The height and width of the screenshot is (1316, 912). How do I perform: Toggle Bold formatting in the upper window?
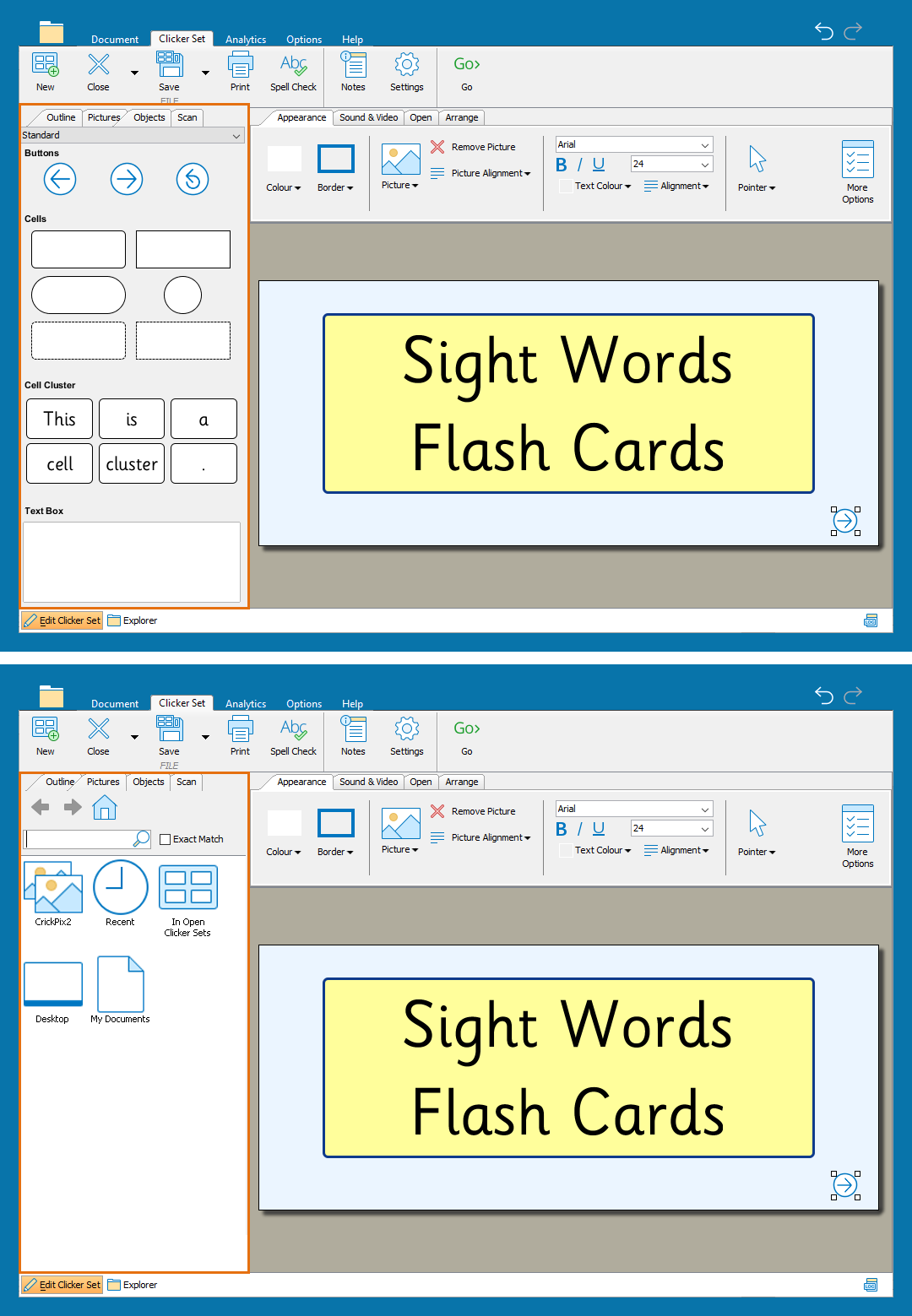[562, 165]
